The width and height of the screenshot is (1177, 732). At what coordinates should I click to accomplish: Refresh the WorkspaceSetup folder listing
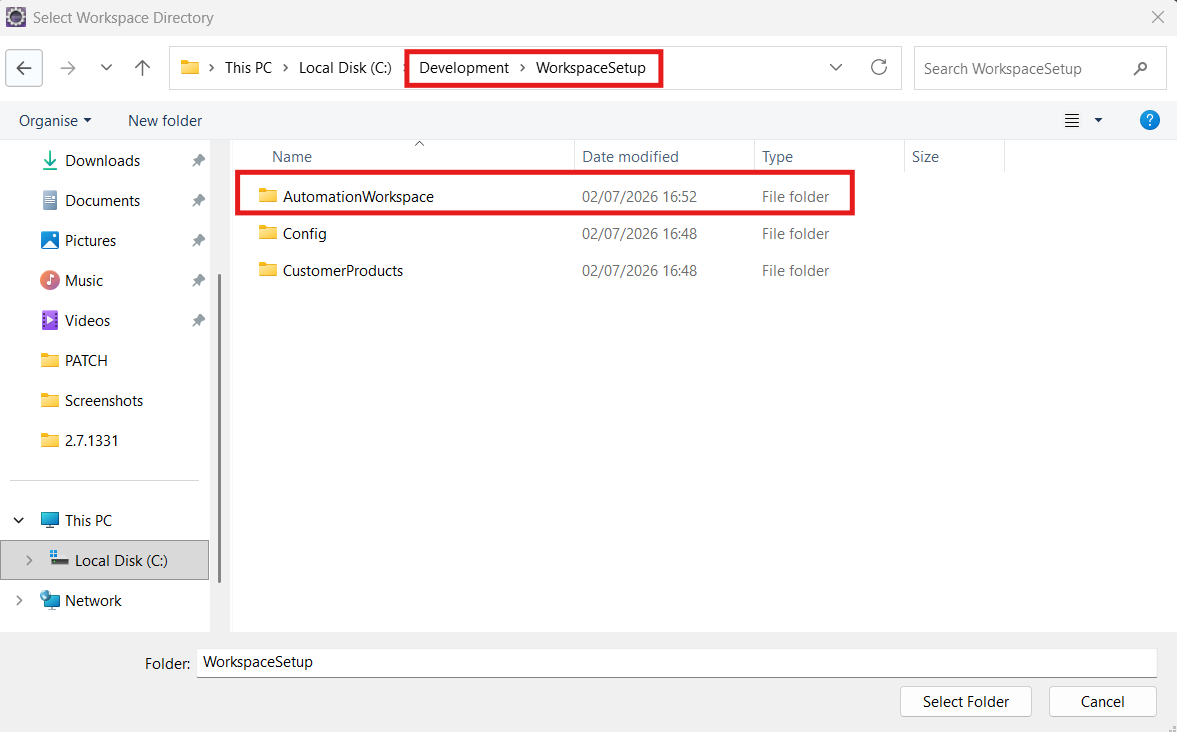pyautogui.click(x=879, y=68)
